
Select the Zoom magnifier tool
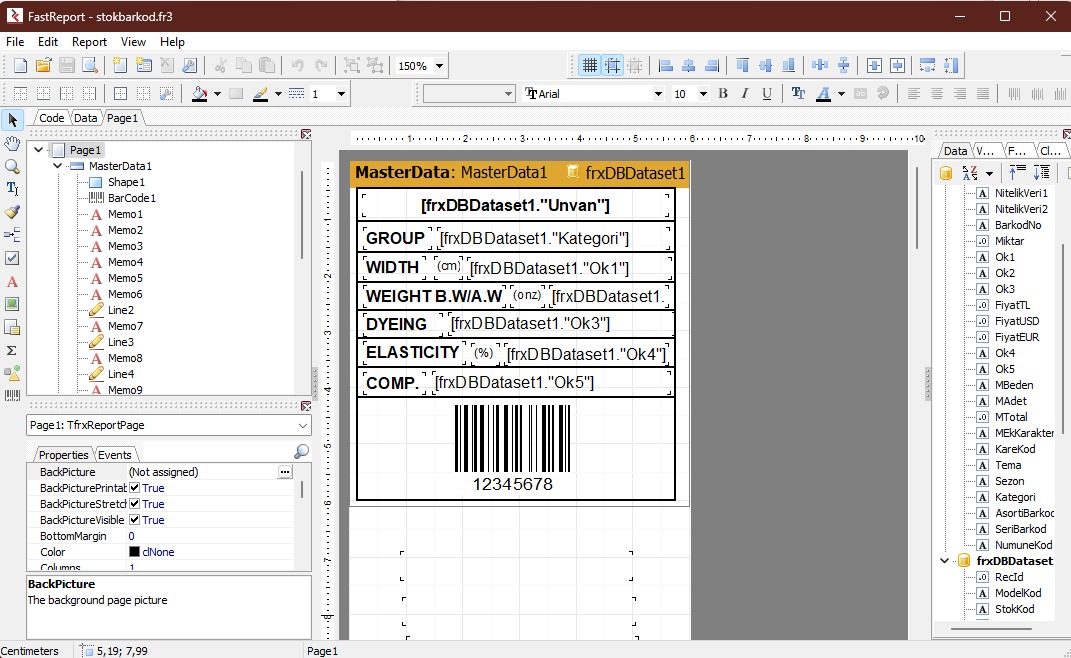[x=12, y=166]
